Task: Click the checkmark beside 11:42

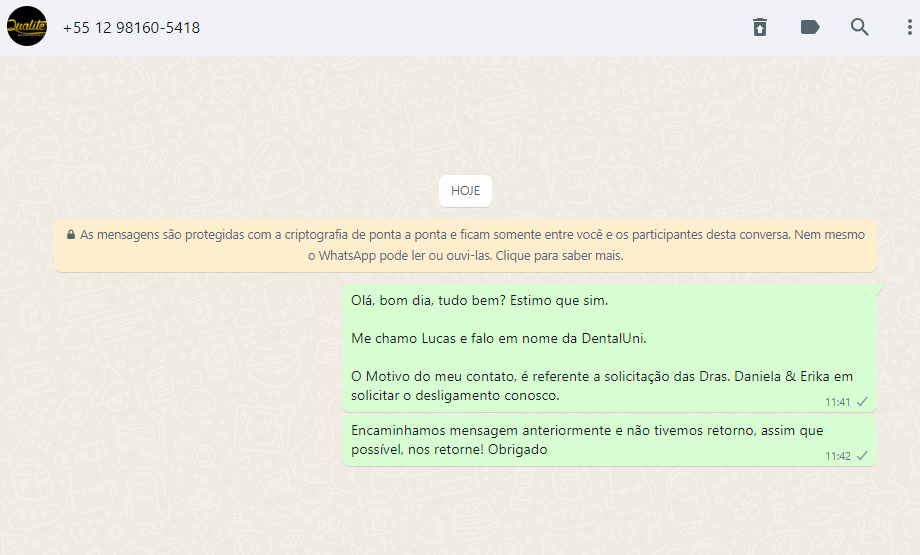Action: [x=862, y=456]
